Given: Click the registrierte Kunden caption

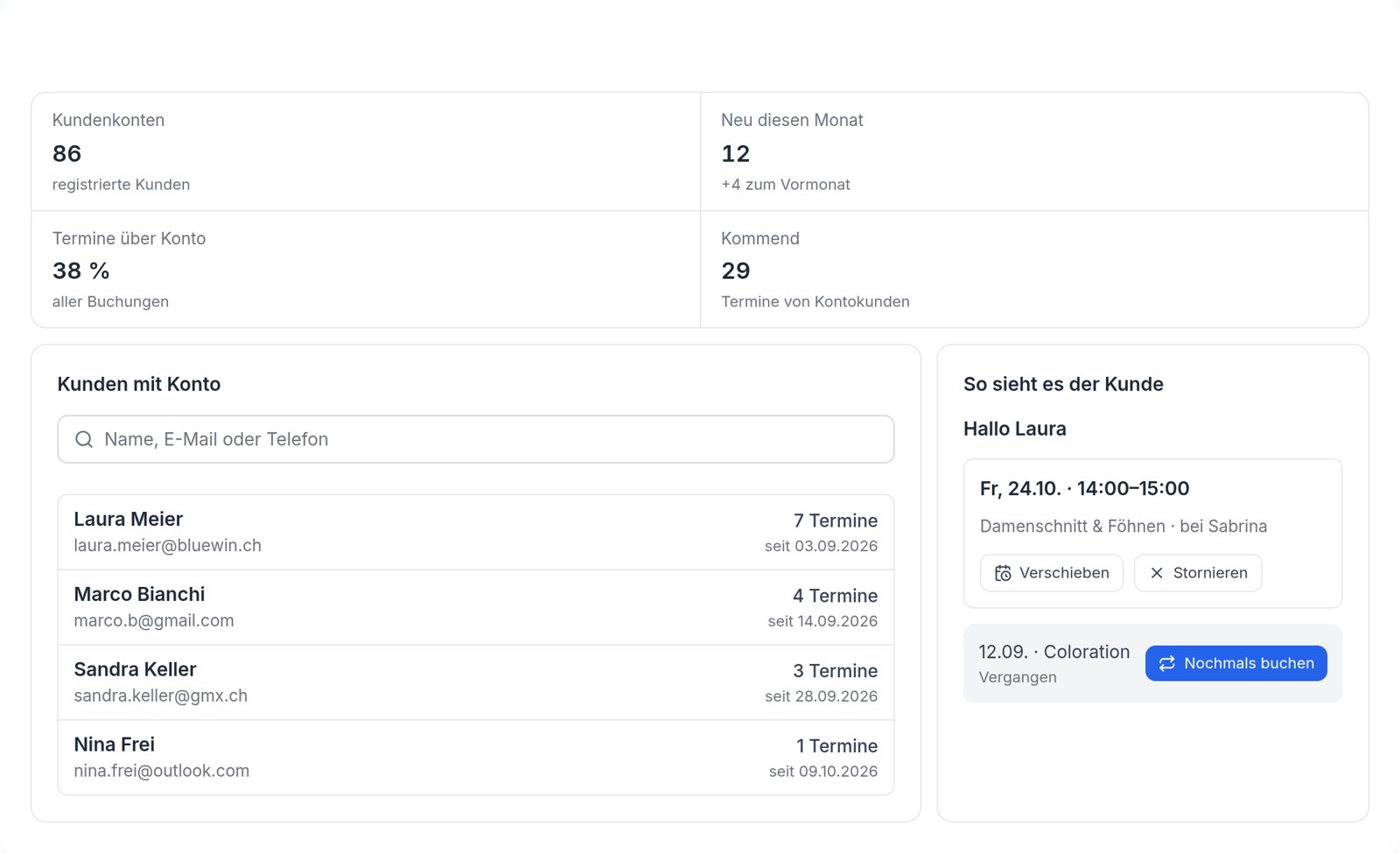Looking at the screenshot, I should (121, 185).
